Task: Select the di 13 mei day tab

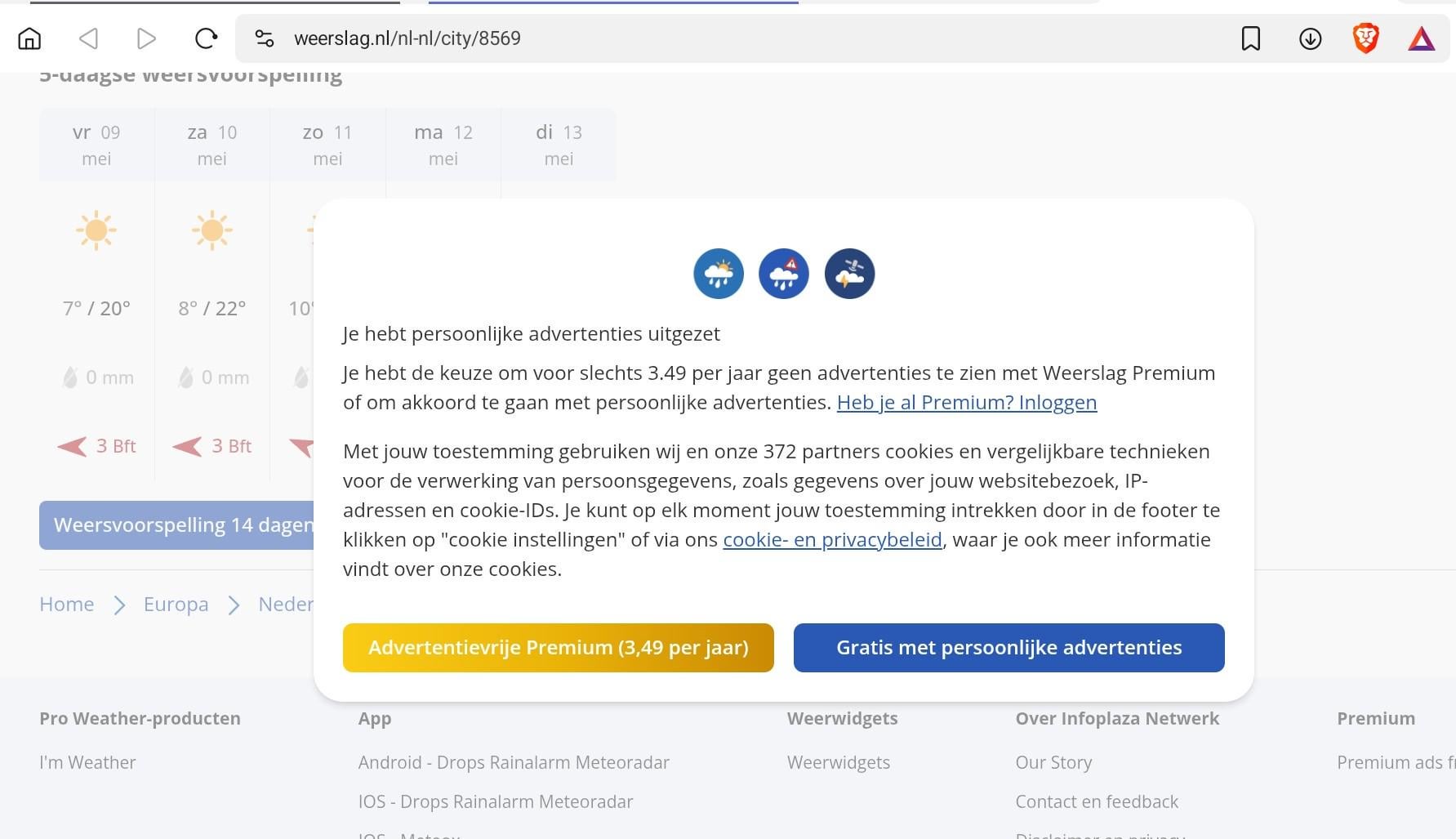Action: tap(559, 145)
